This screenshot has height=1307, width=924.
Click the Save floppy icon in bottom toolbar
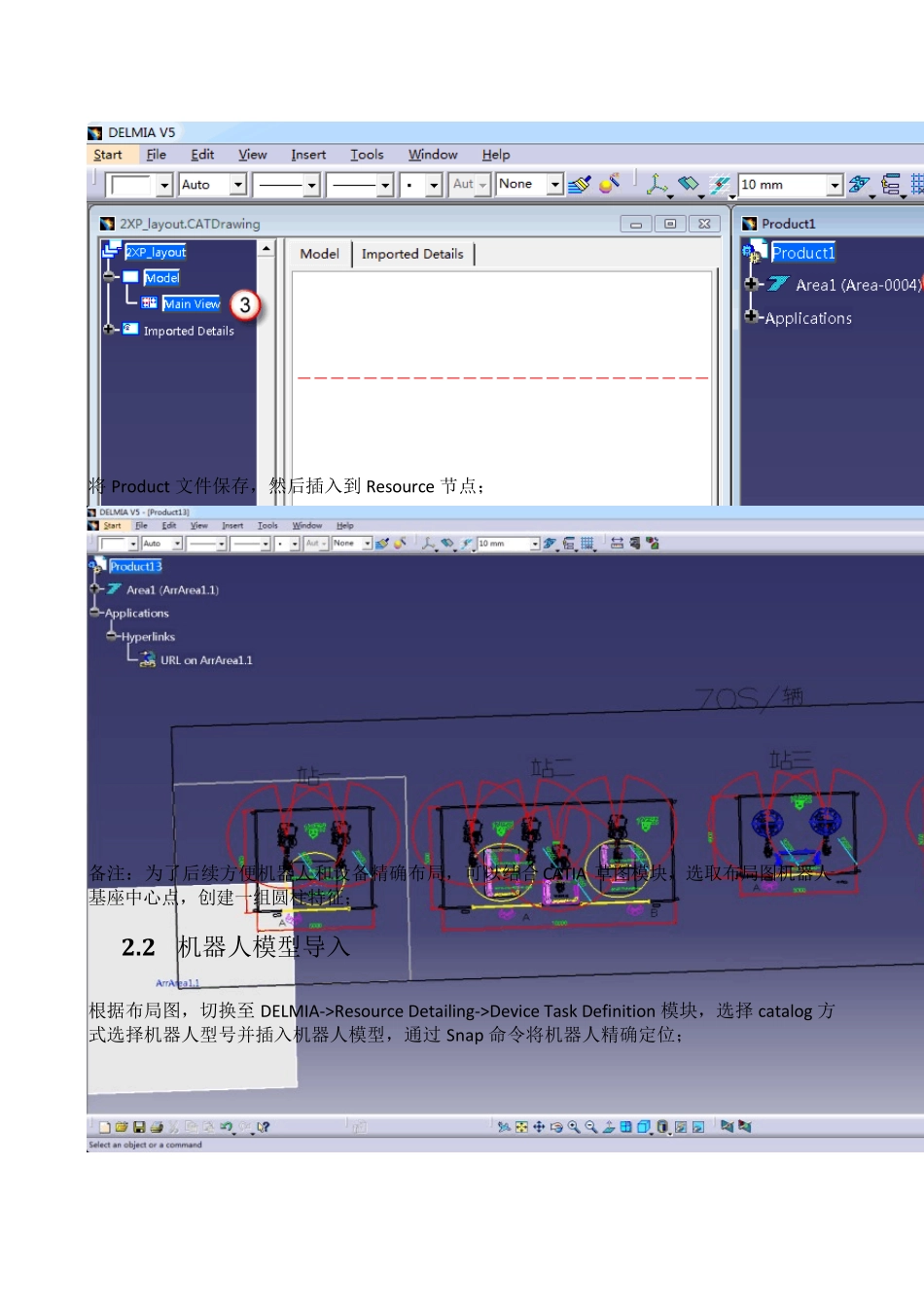[139, 1127]
